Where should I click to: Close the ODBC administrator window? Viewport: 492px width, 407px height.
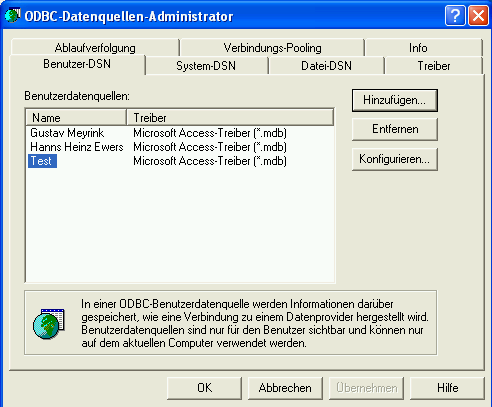pos(478,16)
